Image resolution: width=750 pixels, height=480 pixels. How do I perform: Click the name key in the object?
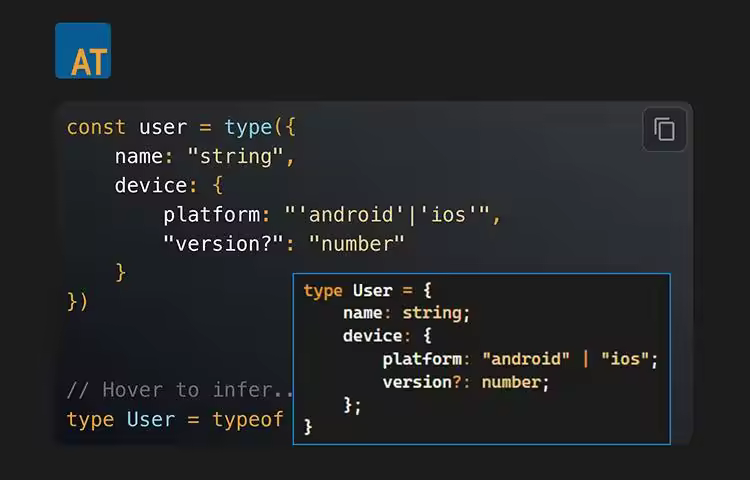(138, 157)
